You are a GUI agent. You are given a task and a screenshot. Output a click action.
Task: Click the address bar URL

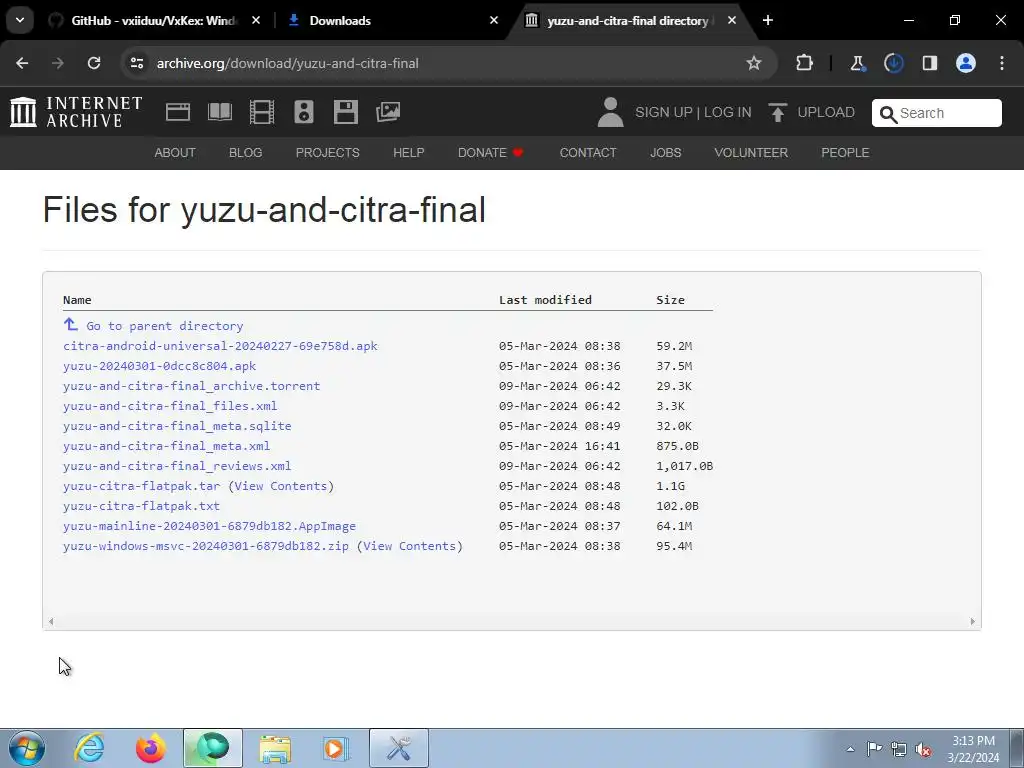[x=287, y=63]
